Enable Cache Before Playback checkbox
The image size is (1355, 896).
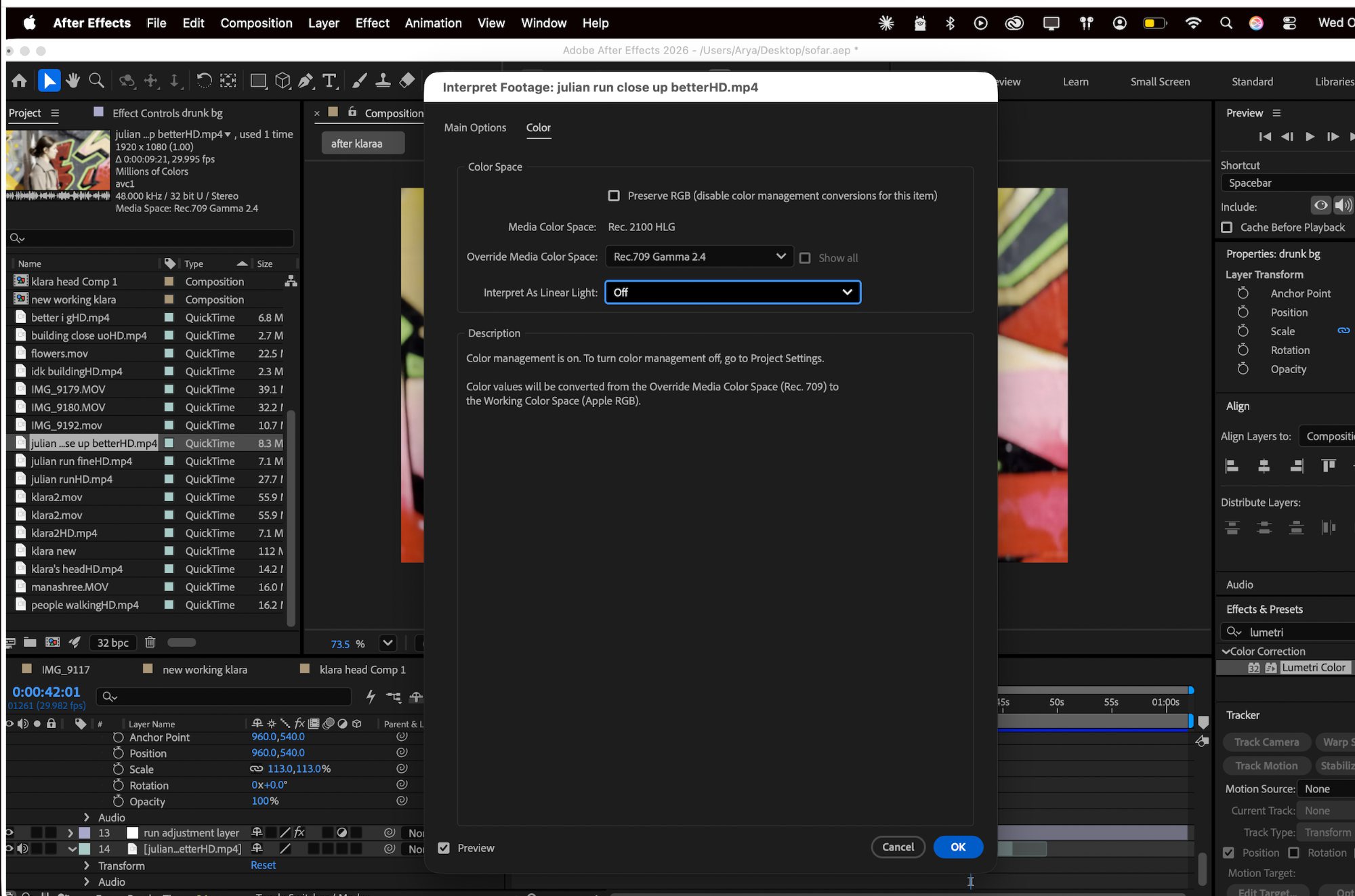(1227, 228)
